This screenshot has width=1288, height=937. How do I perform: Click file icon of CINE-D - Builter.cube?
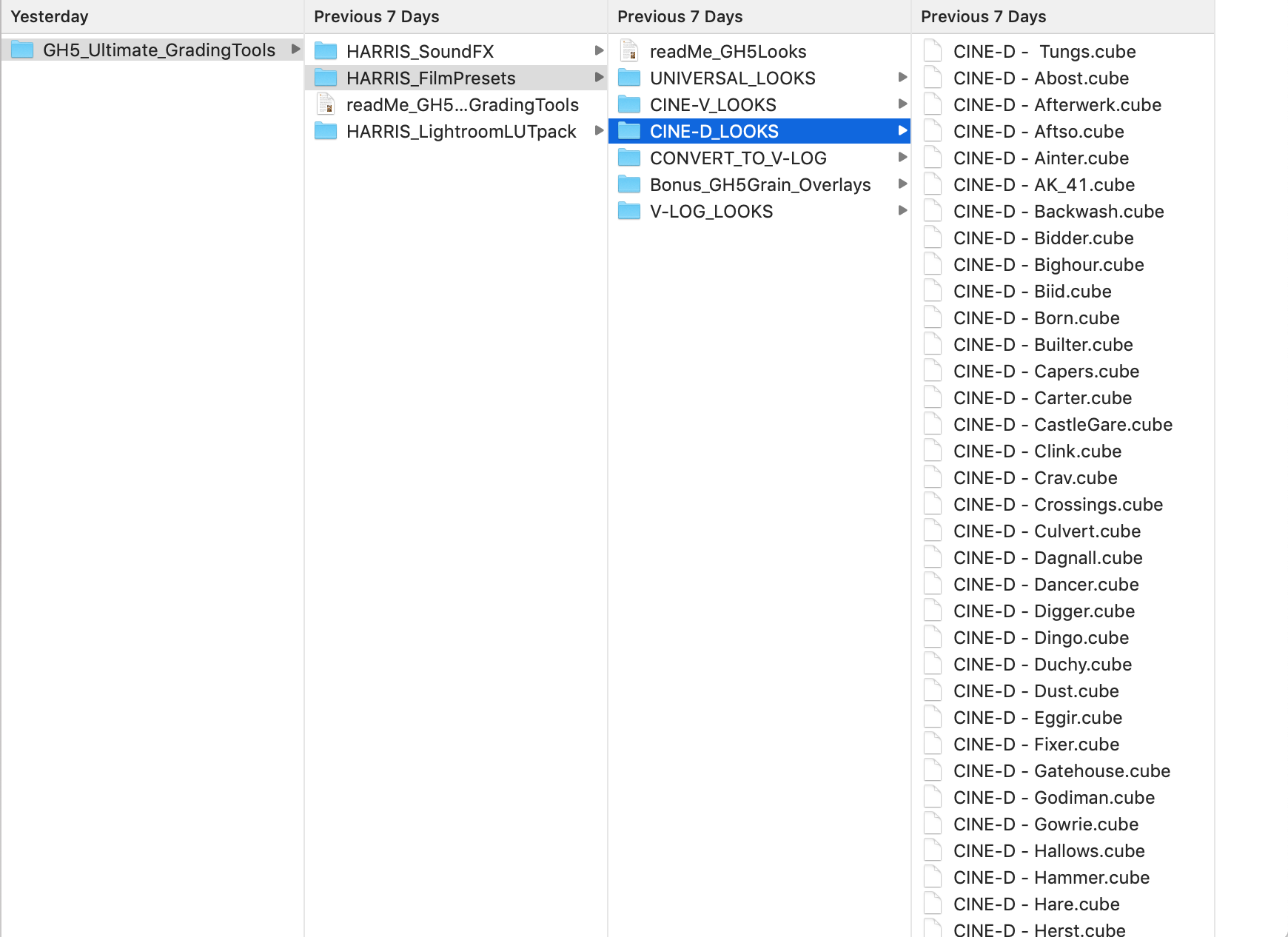click(933, 344)
